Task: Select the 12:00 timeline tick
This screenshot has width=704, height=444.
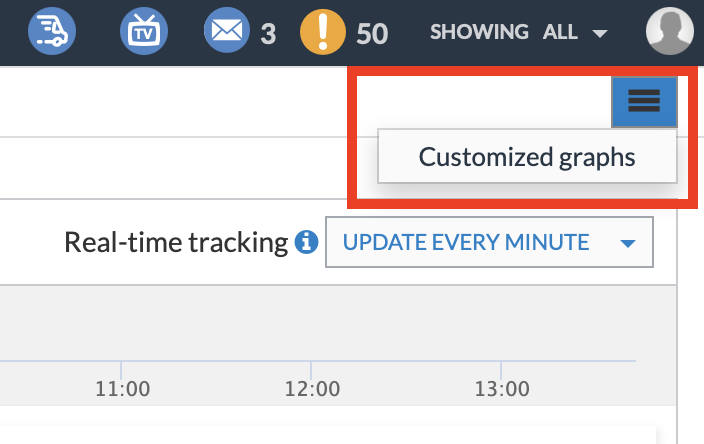Action: pos(312,387)
